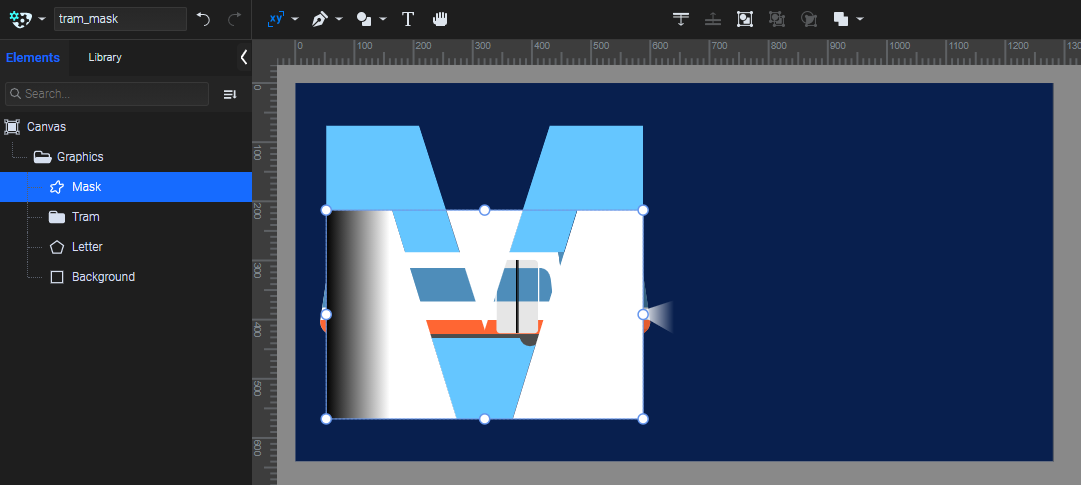
Task: Expand the app menu dropdown arrow
Action: (x=42, y=19)
